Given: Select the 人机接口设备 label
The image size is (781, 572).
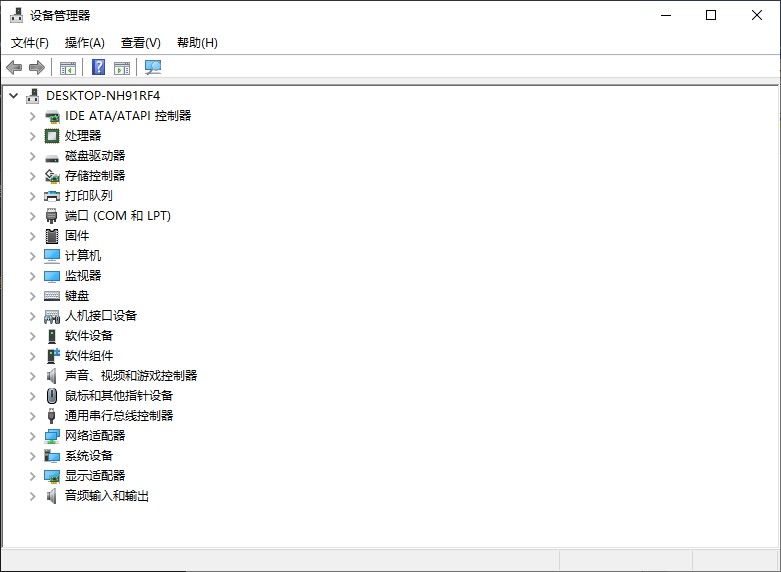Looking at the screenshot, I should coord(101,316).
